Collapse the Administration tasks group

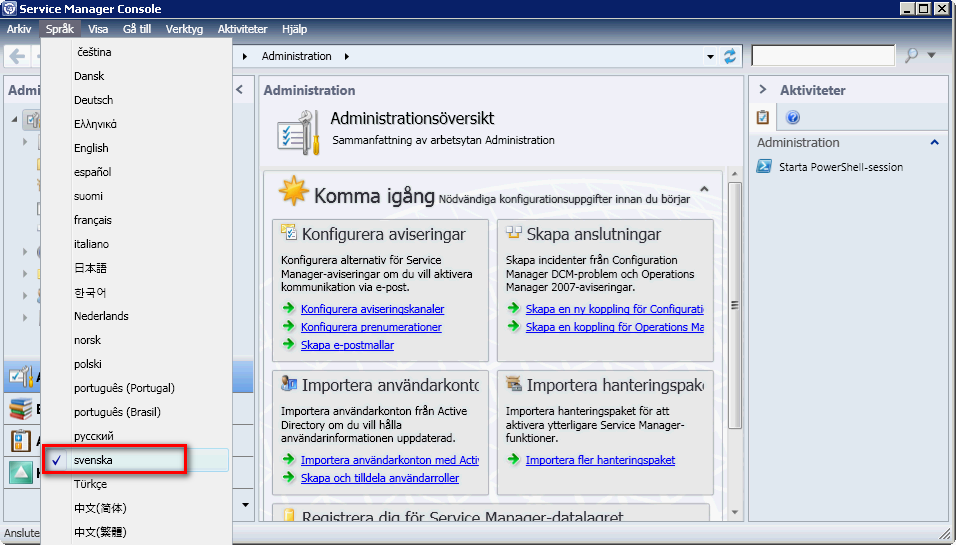coord(934,142)
